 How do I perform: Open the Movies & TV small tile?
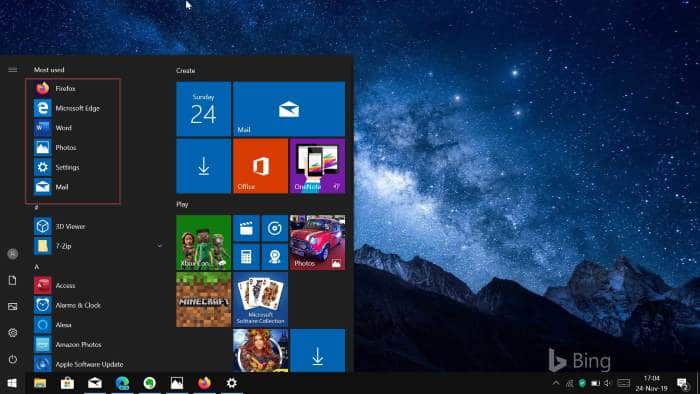pos(246,228)
